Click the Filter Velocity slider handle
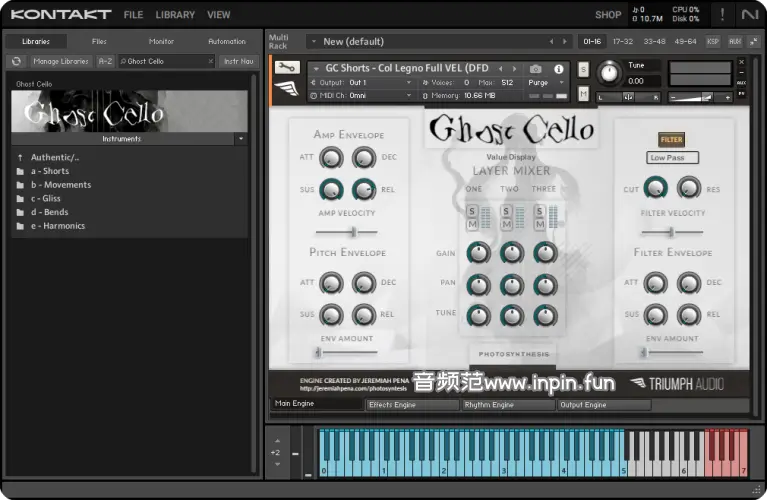The image size is (767, 500). [x=672, y=231]
